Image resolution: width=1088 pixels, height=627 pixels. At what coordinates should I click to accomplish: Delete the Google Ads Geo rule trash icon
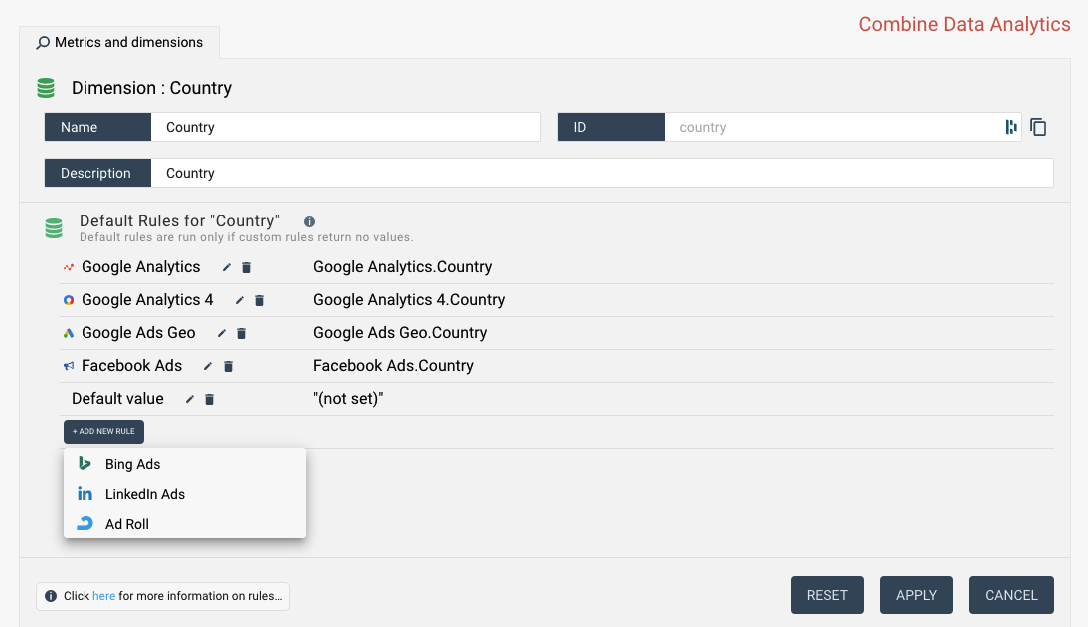pyautogui.click(x=241, y=334)
